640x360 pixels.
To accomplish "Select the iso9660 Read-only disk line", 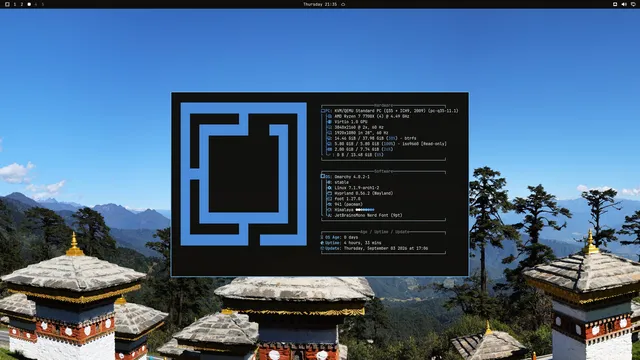I will [x=390, y=144].
